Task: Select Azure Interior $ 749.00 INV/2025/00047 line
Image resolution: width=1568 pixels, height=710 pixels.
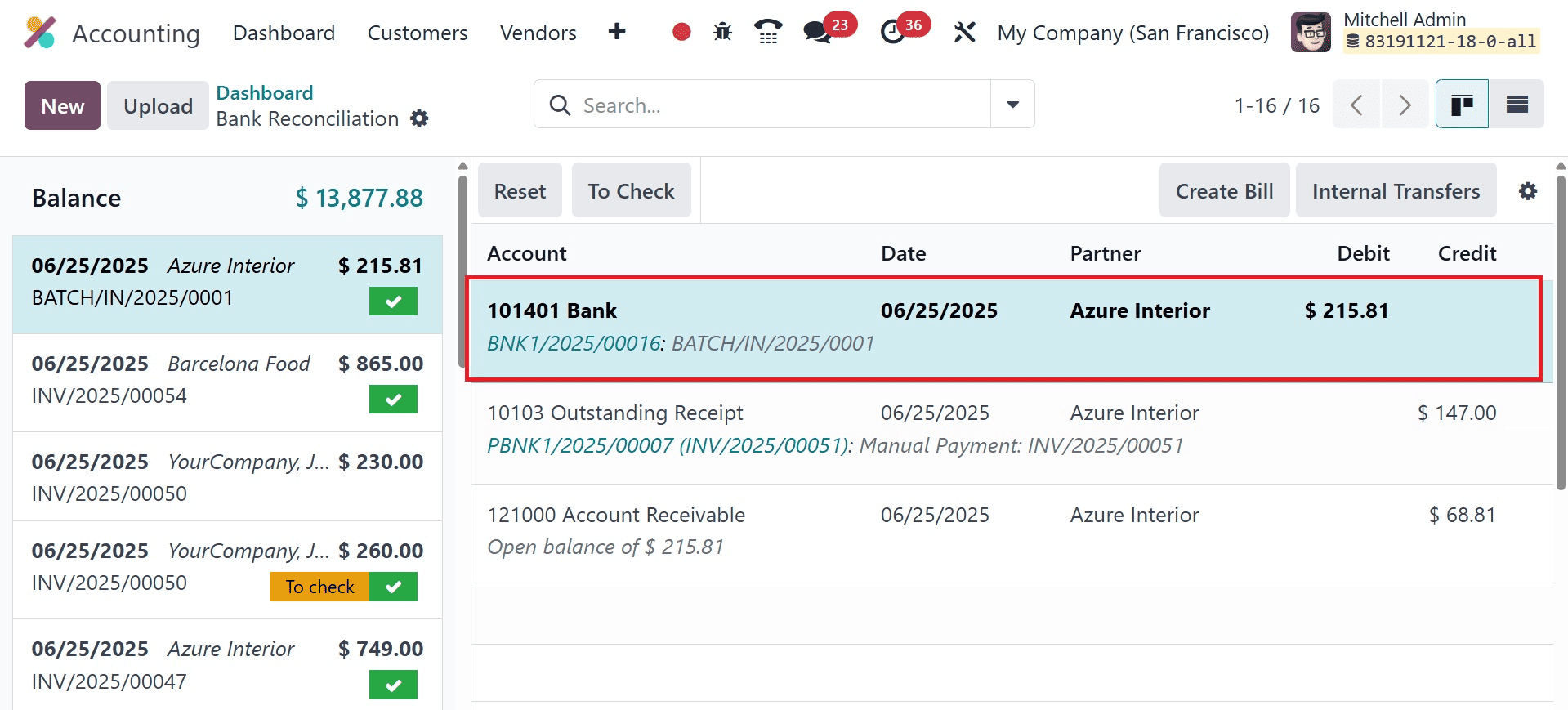Action: 227,665
